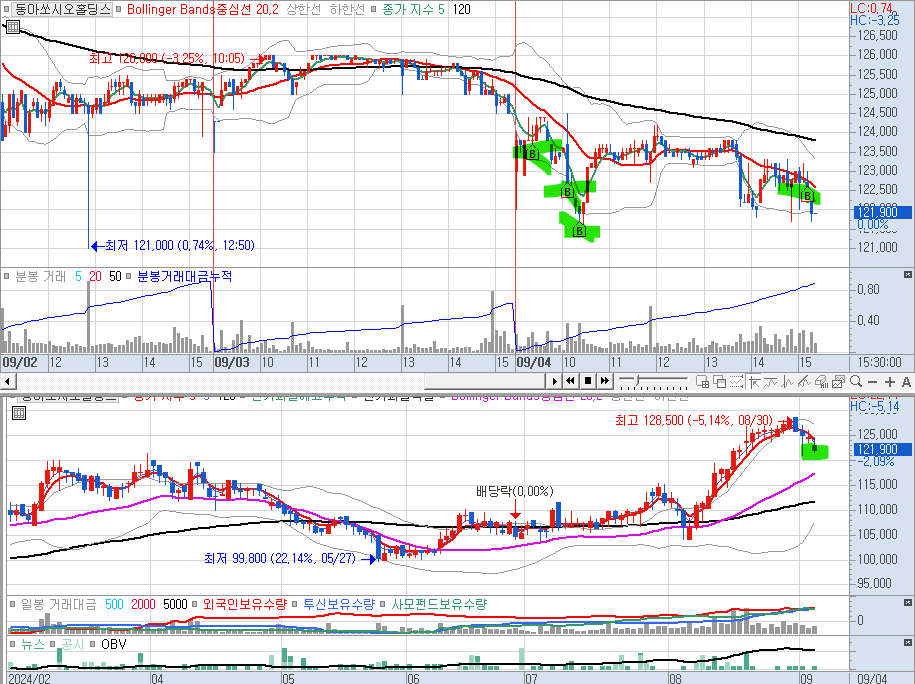Click the 121,900 current price tag on upper chart
915x684 pixels.
pos(880,212)
